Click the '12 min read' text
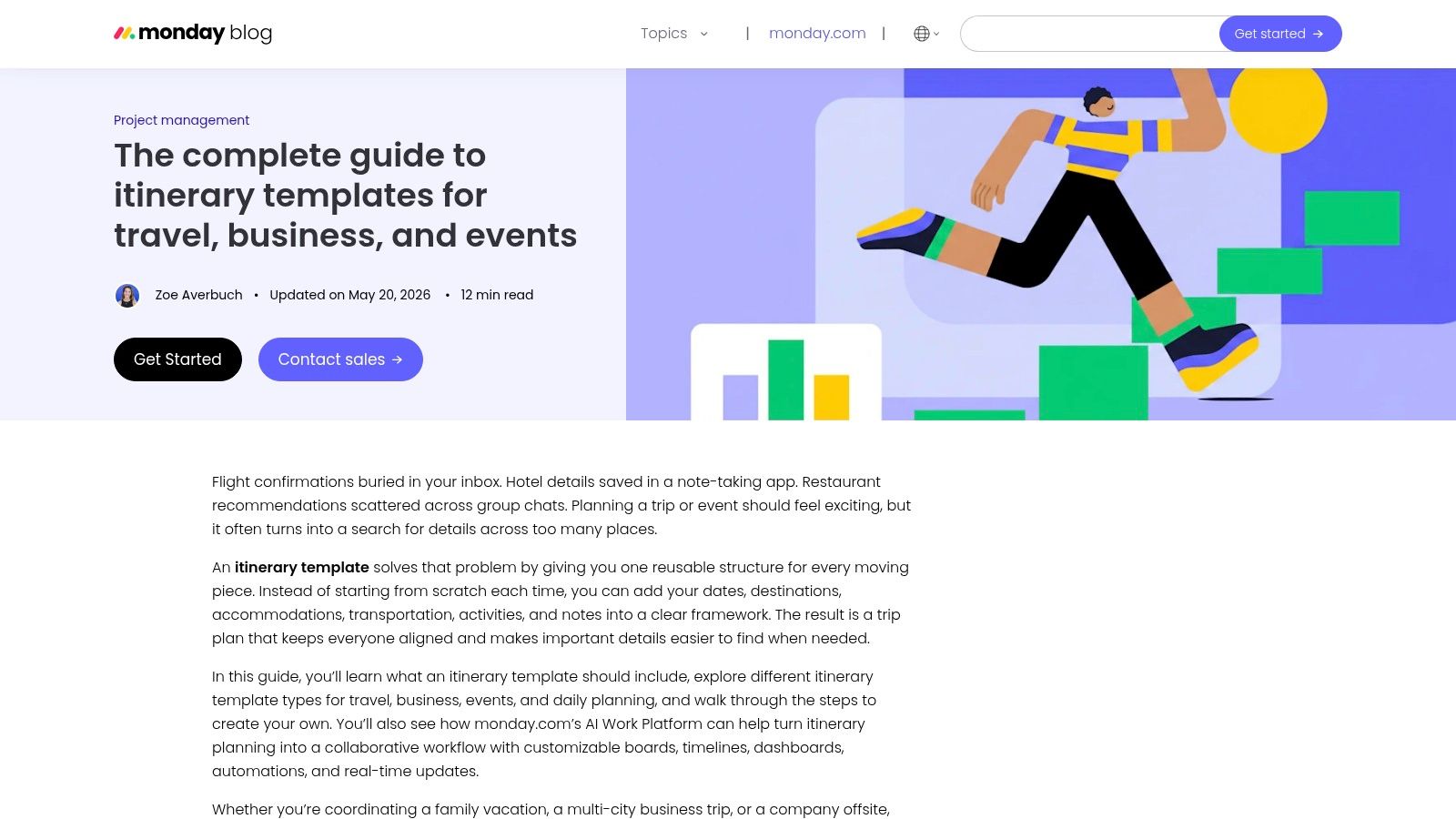The height and width of the screenshot is (819, 1456). pyautogui.click(x=497, y=295)
